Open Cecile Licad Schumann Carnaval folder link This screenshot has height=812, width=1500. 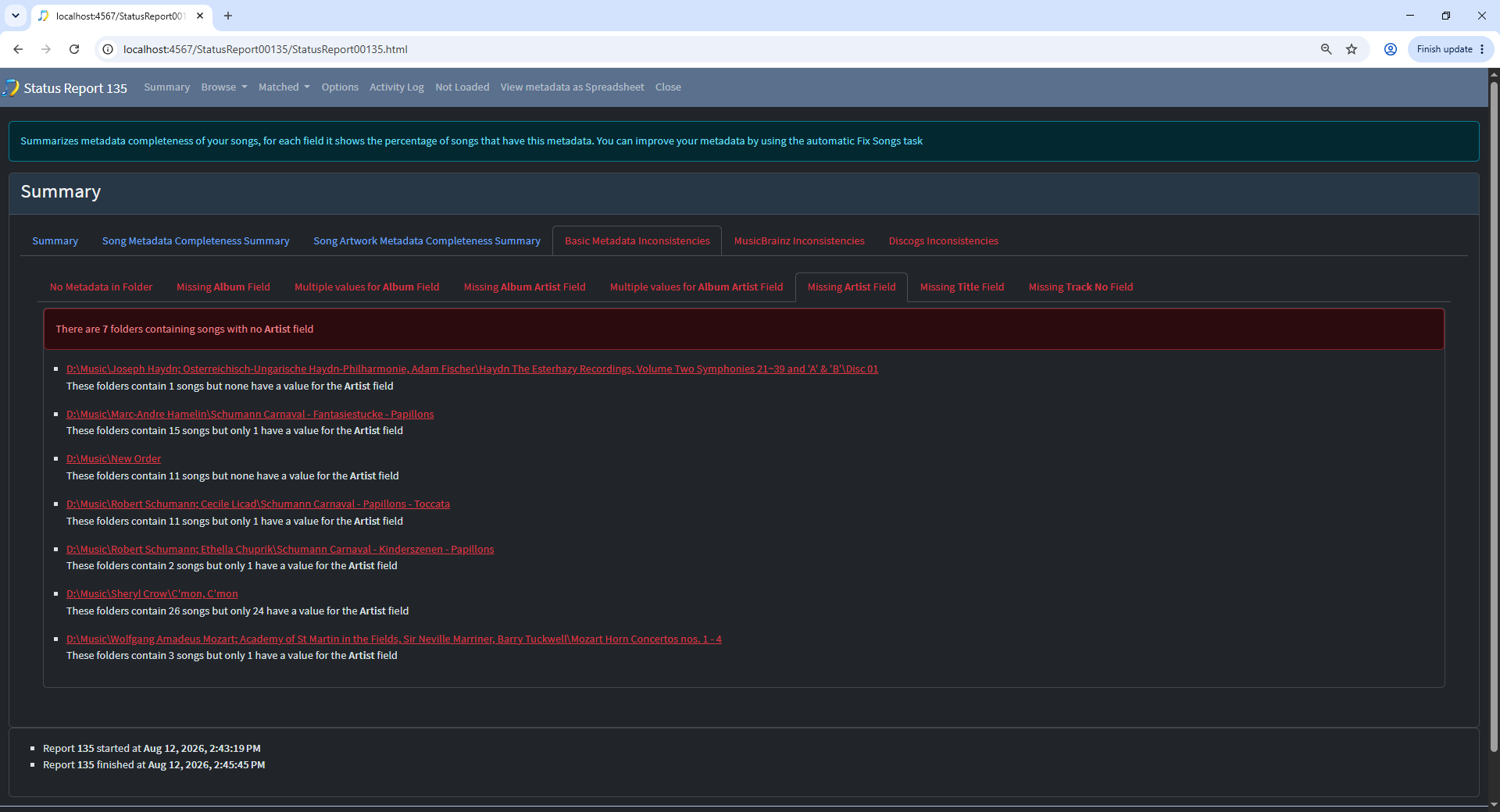coord(259,504)
